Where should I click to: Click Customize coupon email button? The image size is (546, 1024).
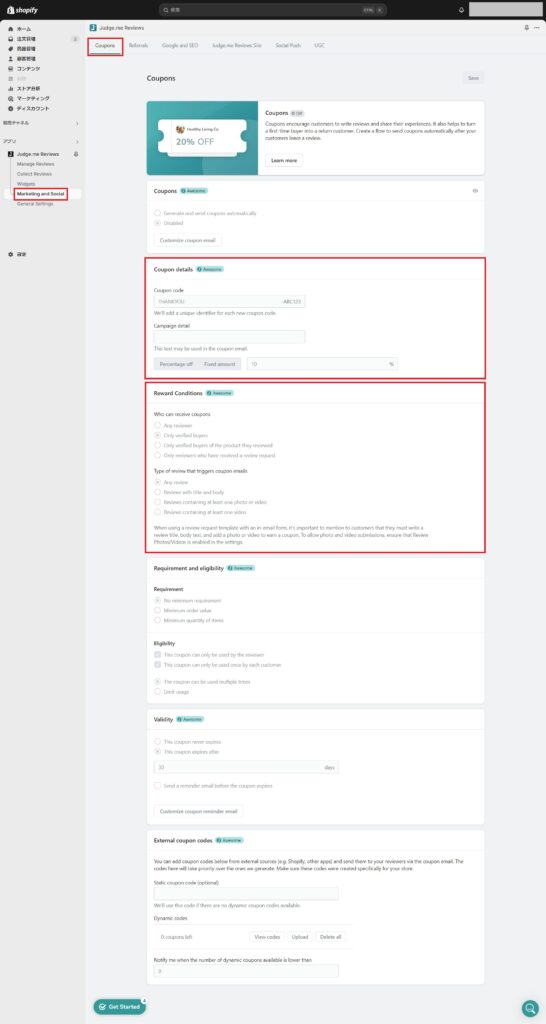click(x=187, y=240)
